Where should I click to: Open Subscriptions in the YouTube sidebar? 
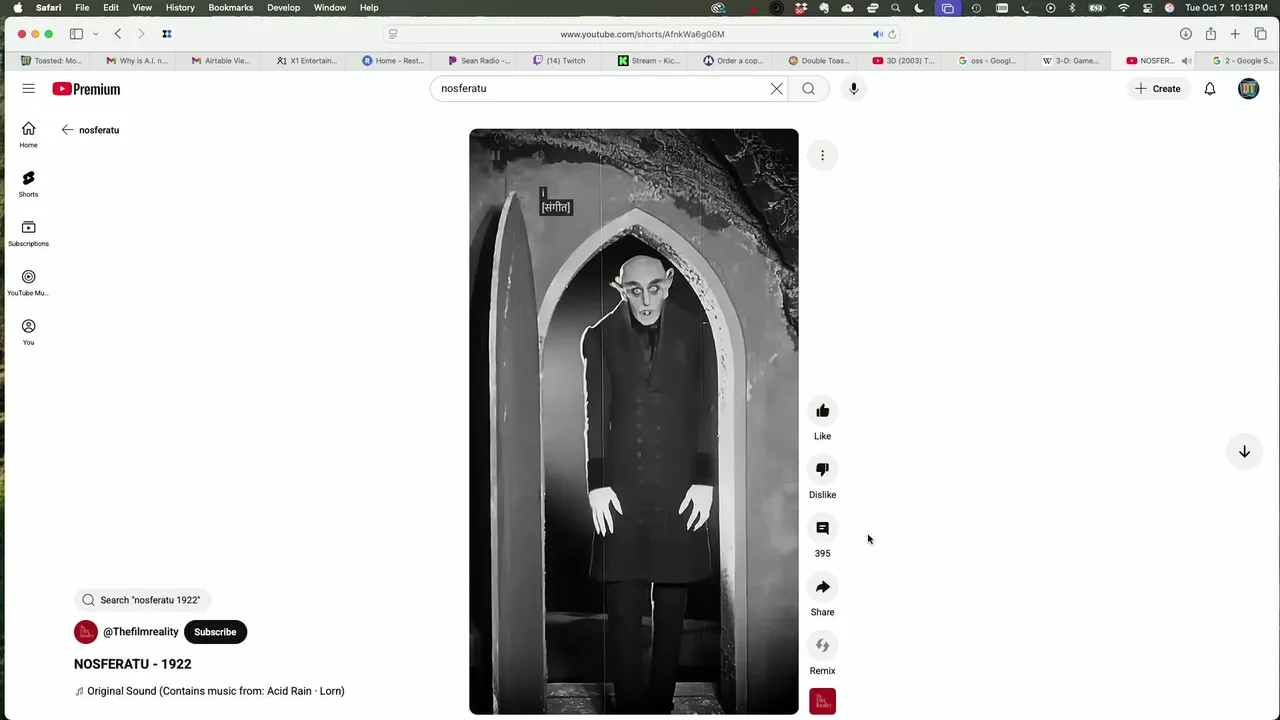click(28, 233)
